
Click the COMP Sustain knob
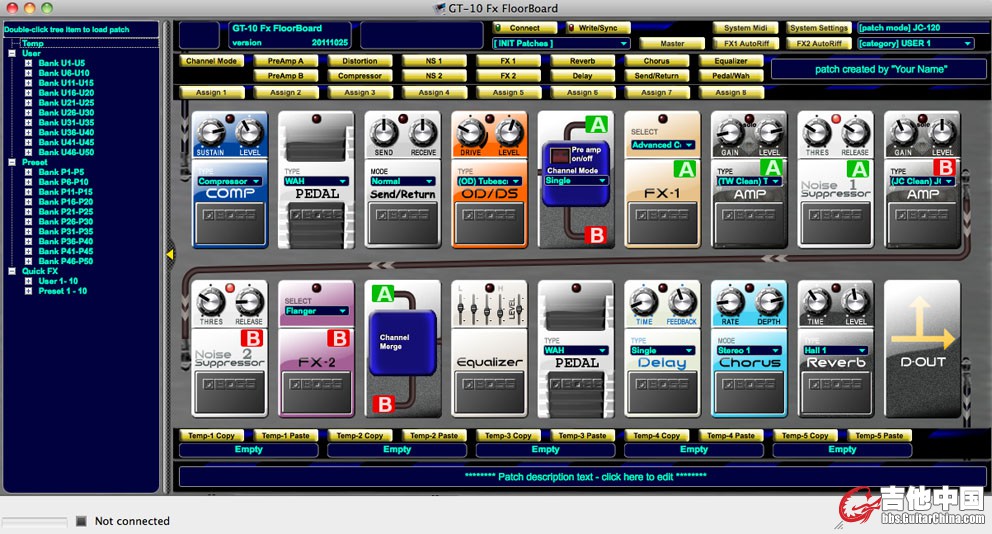pyautogui.click(x=209, y=133)
